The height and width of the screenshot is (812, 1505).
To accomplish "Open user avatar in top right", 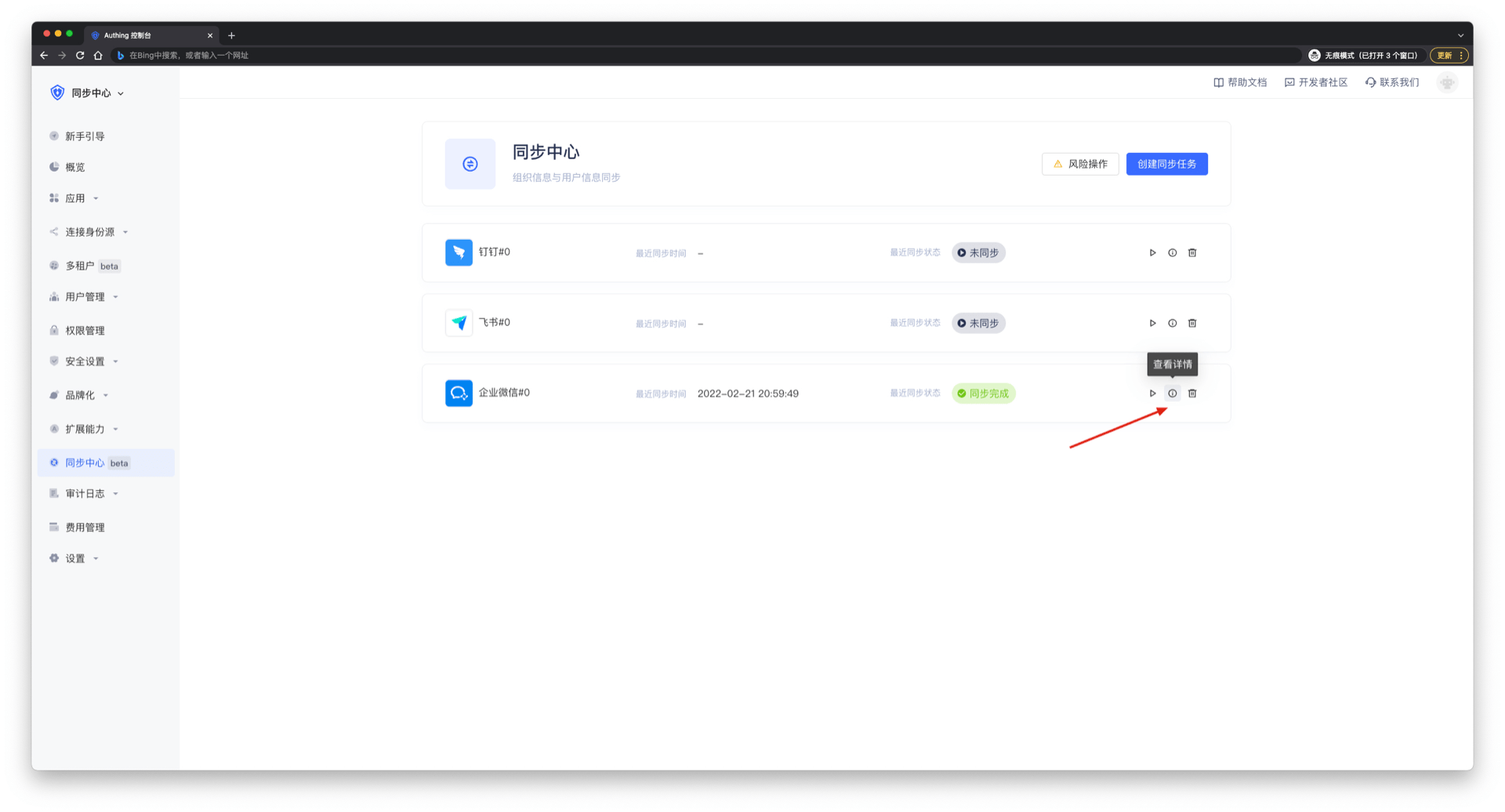I will pos(1447,82).
